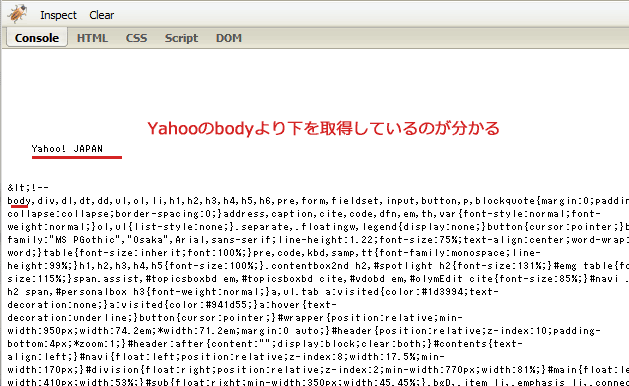
Task: Click the line starting 'size:115%;}span.assist'
Action: point(318,278)
